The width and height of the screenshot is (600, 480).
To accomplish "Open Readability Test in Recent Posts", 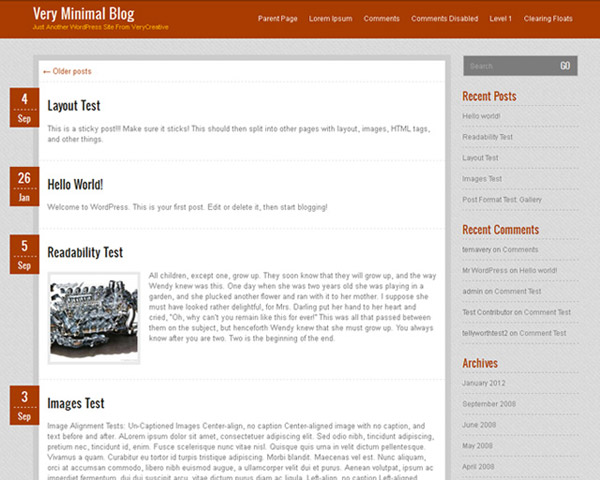I will tap(488, 137).
